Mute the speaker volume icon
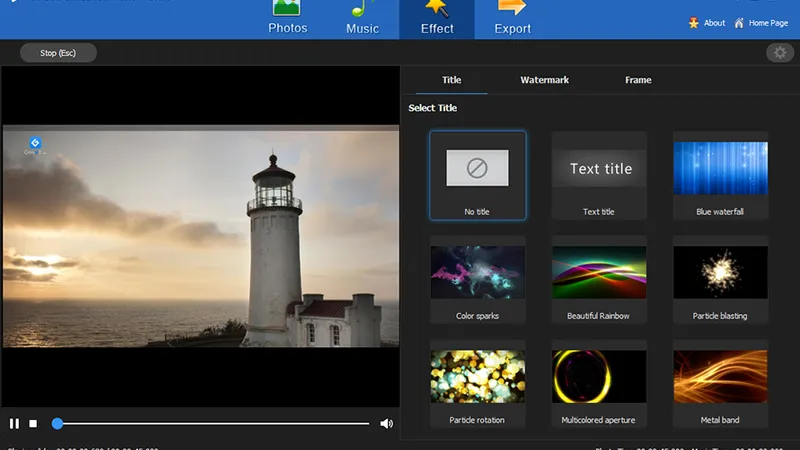This screenshot has height=450, width=800. point(386,424)
